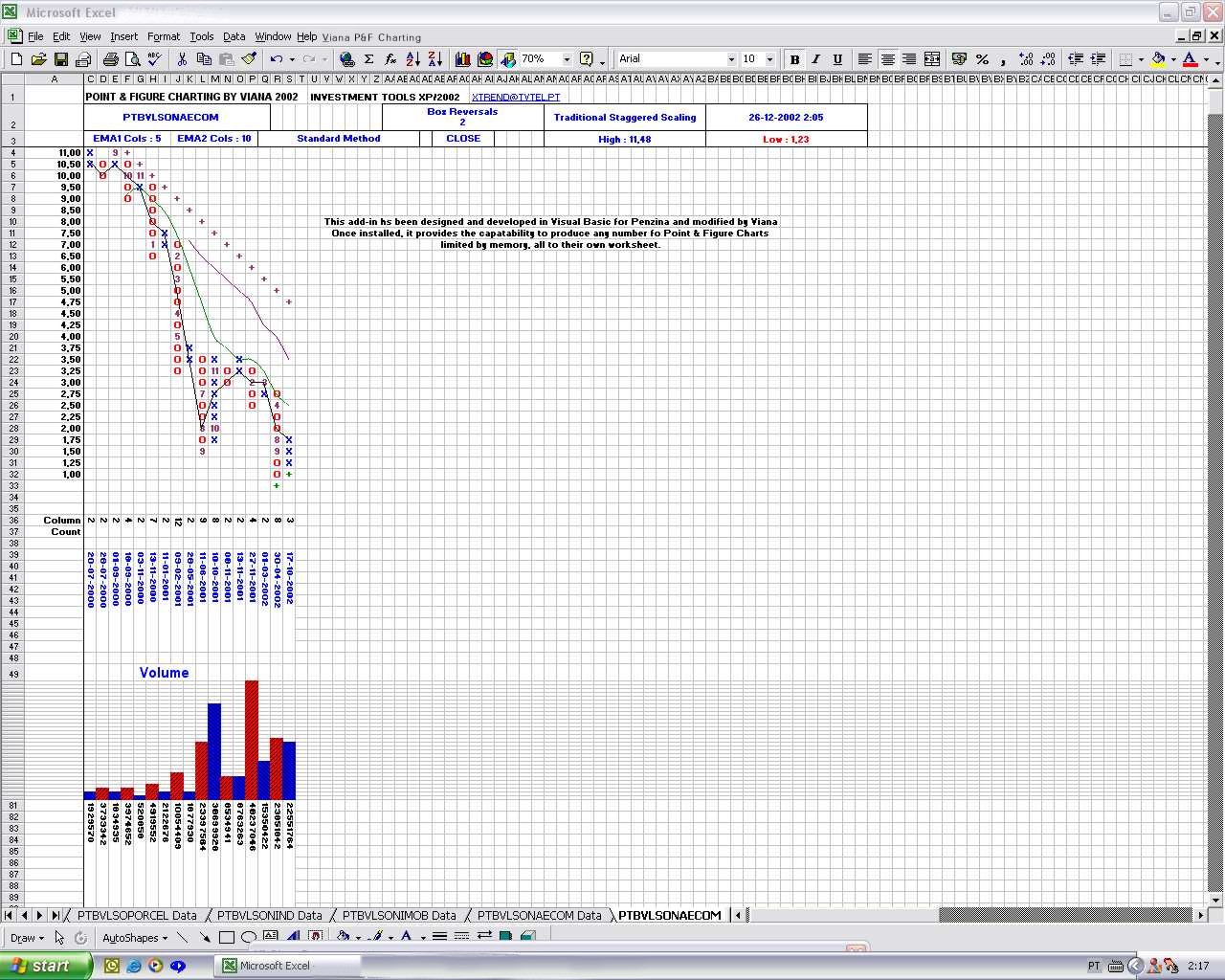The height and width of the screenshot is (980, 1225).
Task: Open the Format menu
Action: [164, 36]
